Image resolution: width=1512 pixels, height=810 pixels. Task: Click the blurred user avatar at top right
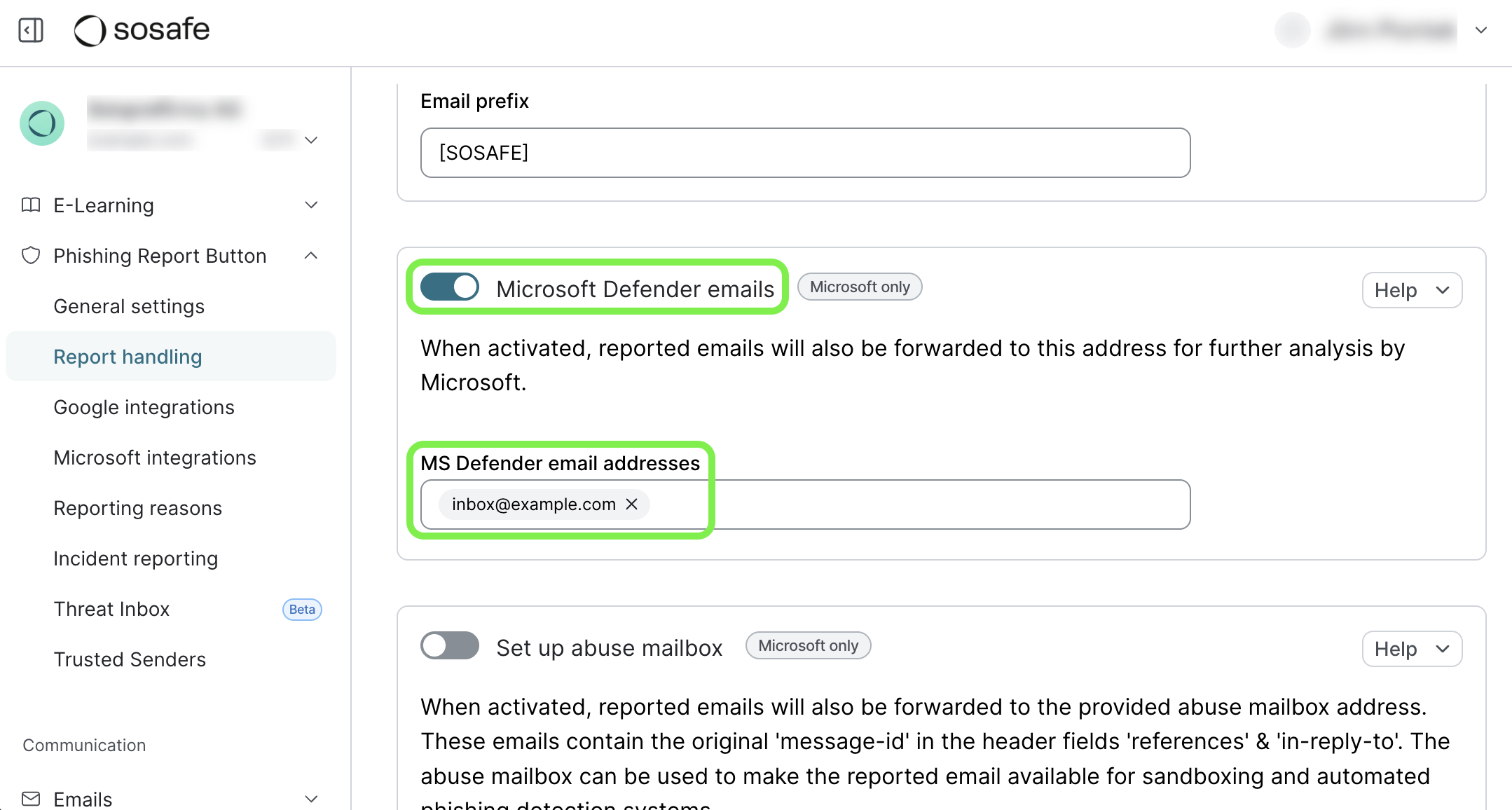point(1292,30)
